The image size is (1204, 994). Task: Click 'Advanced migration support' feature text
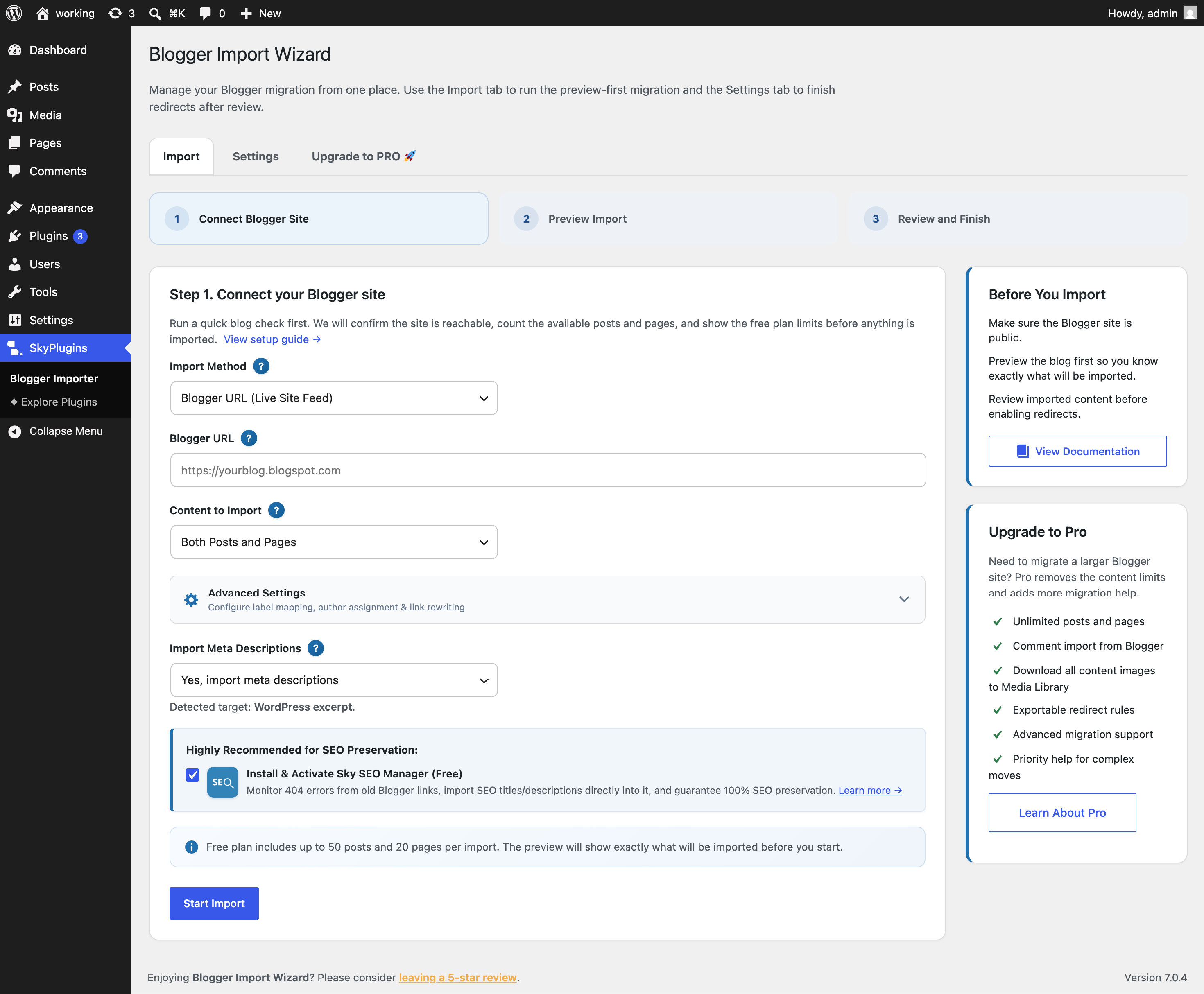(x=1082, y=734)
